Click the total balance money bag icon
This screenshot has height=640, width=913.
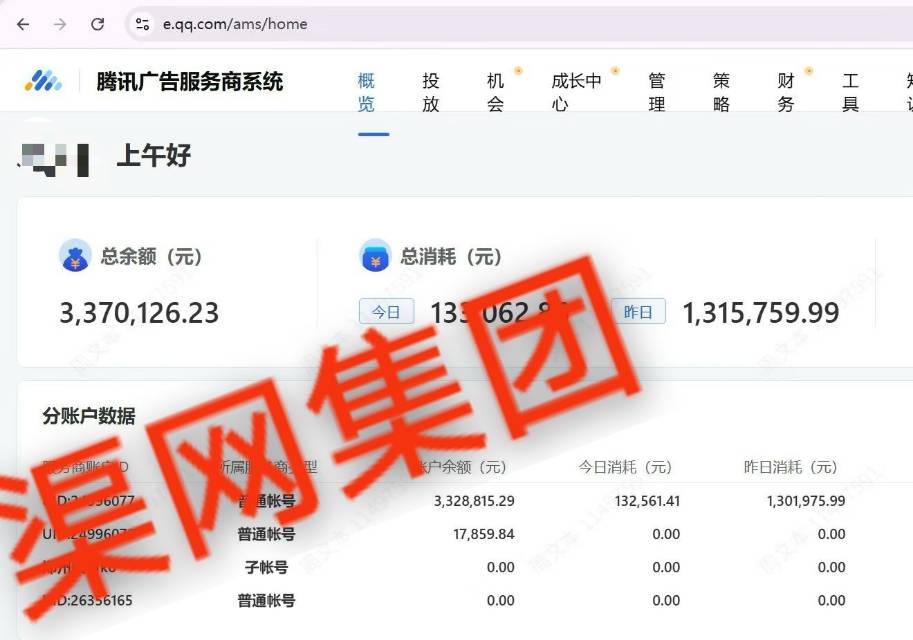[75, 256]
